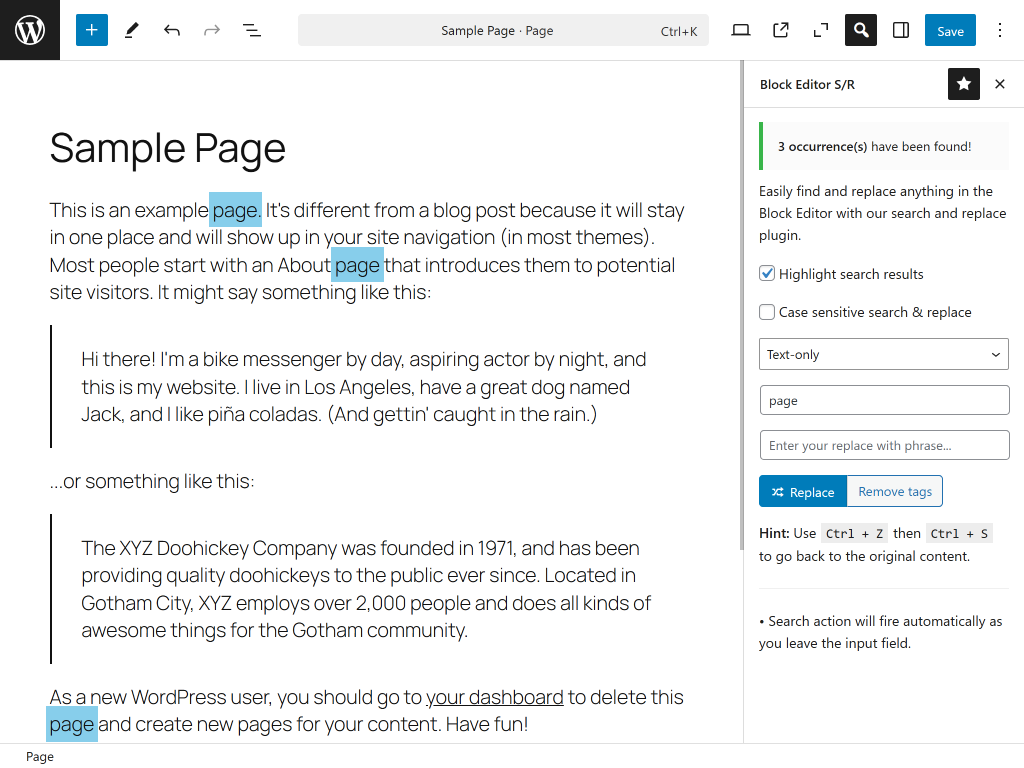
Task: Click the 'Ctrl + Z' hint key
Action: [x=855, y=534]
